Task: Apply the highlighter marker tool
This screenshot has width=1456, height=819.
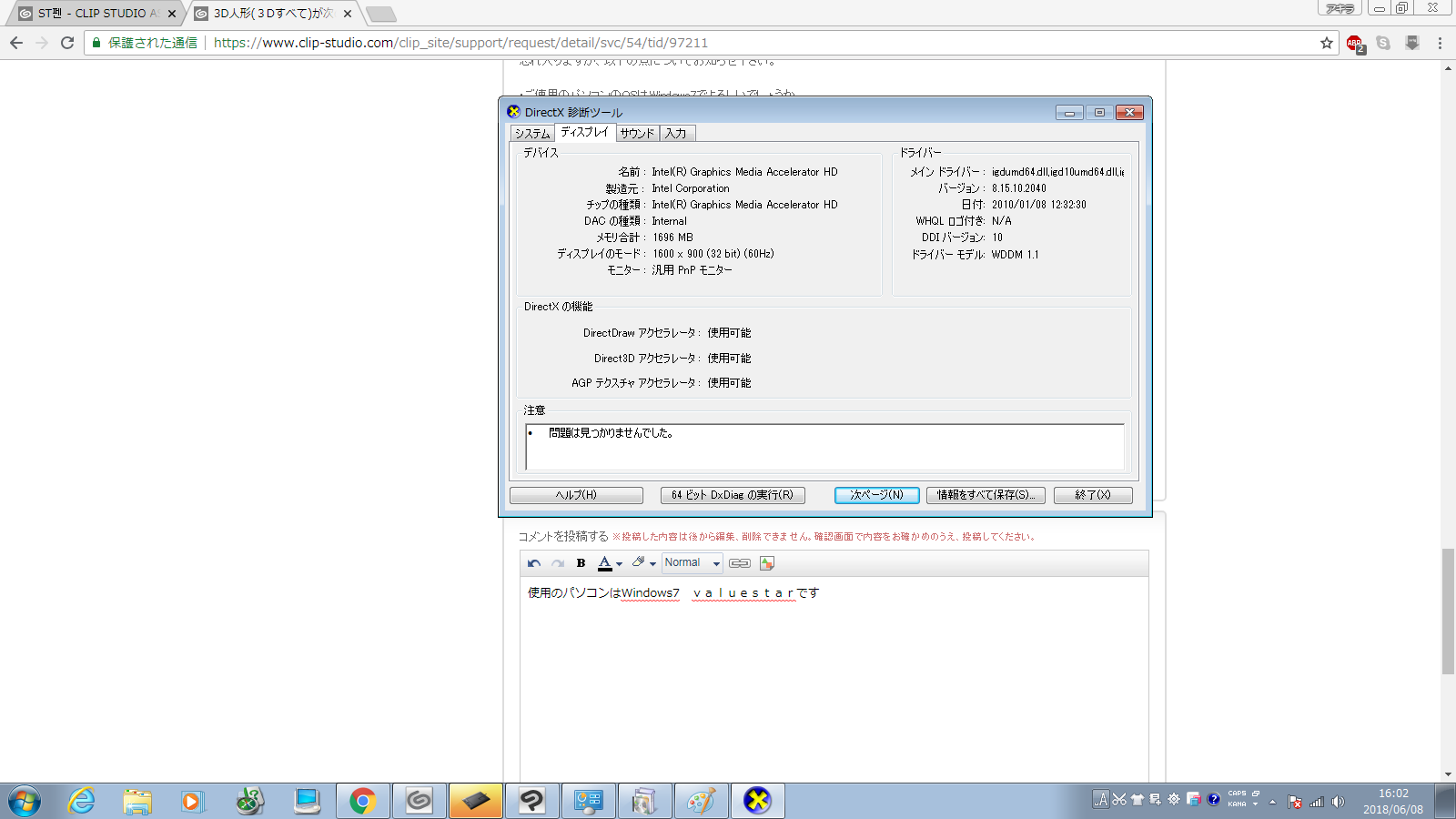Action: tap(639, 562)
